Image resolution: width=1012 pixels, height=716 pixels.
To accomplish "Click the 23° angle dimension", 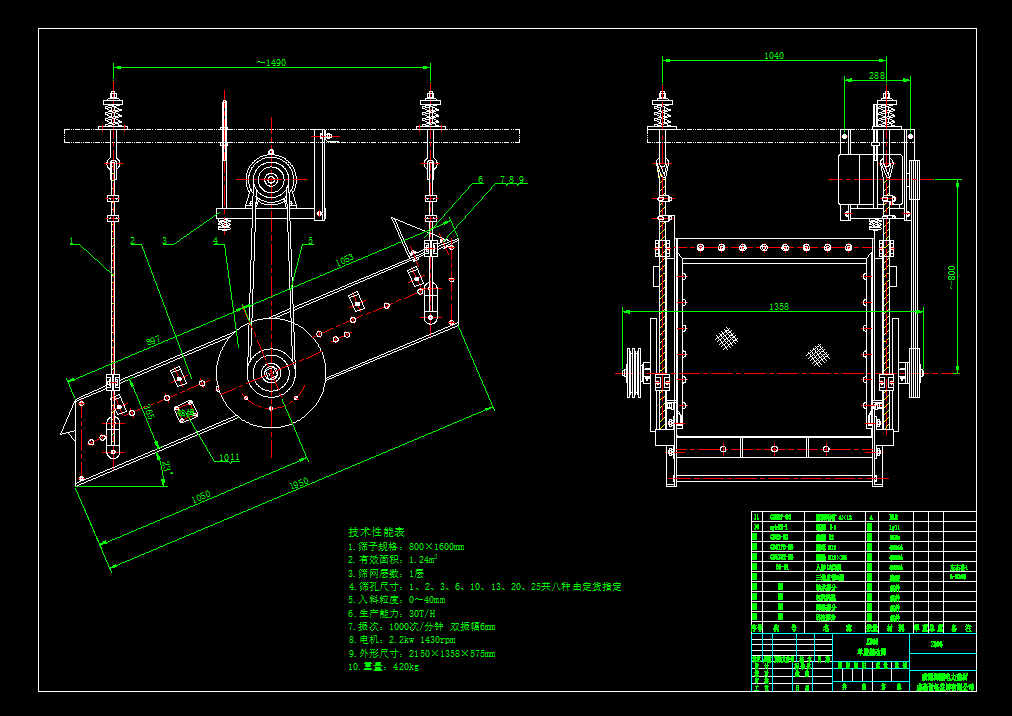I will pyautogui.click(x=165, y=464).
